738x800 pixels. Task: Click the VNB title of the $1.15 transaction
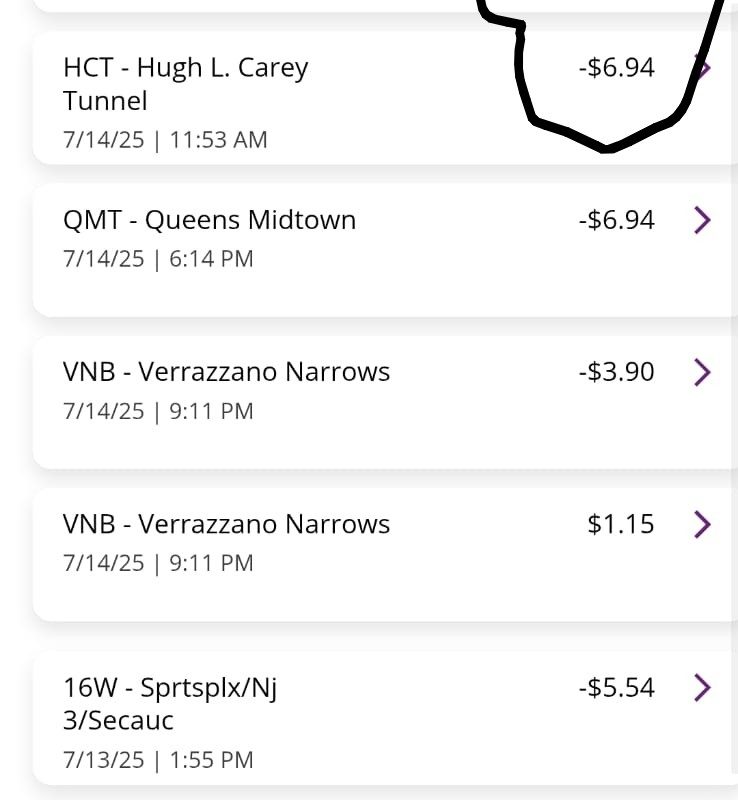[x=226, y=524]
